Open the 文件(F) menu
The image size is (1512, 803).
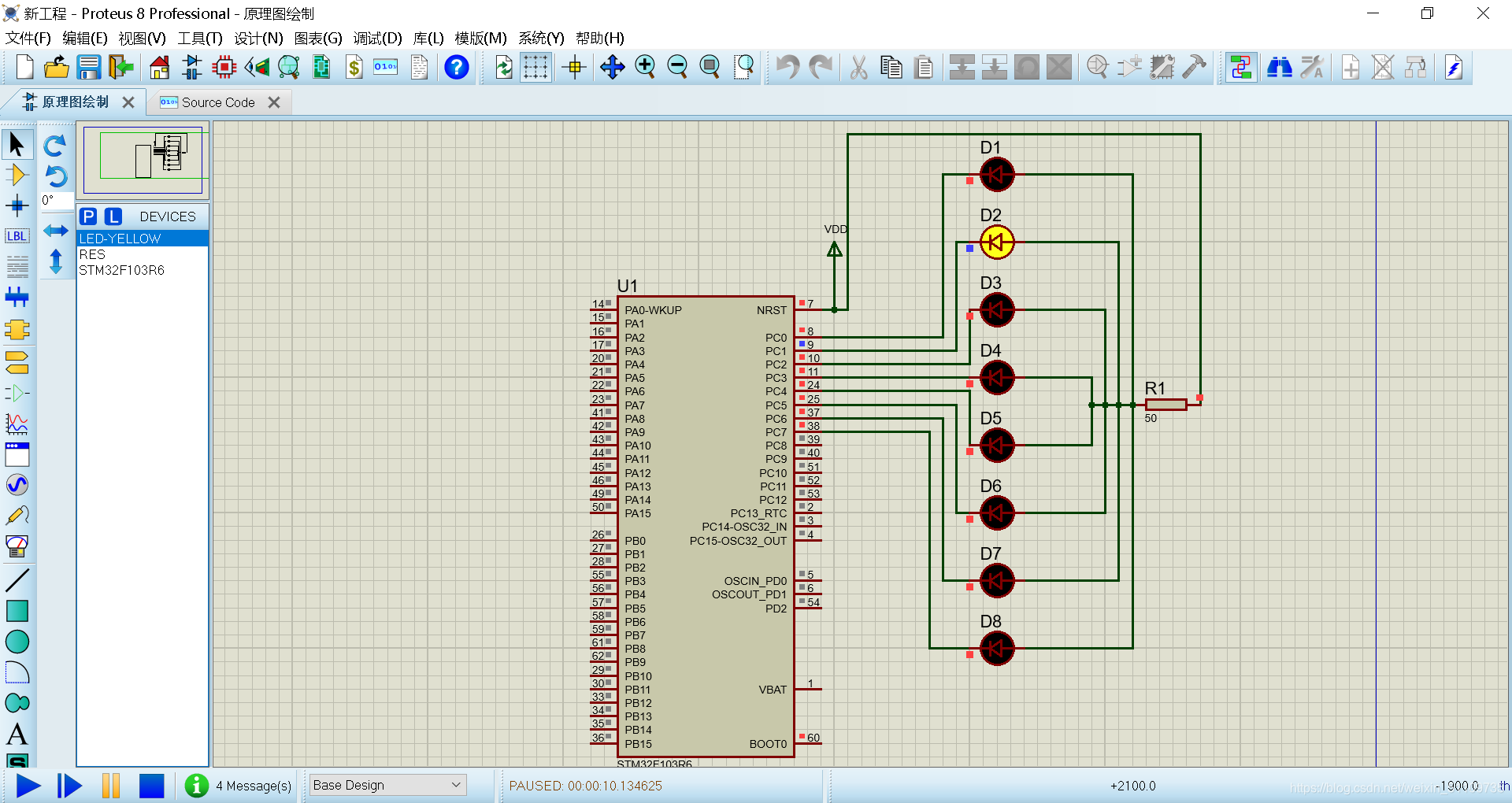coord(28,38)
